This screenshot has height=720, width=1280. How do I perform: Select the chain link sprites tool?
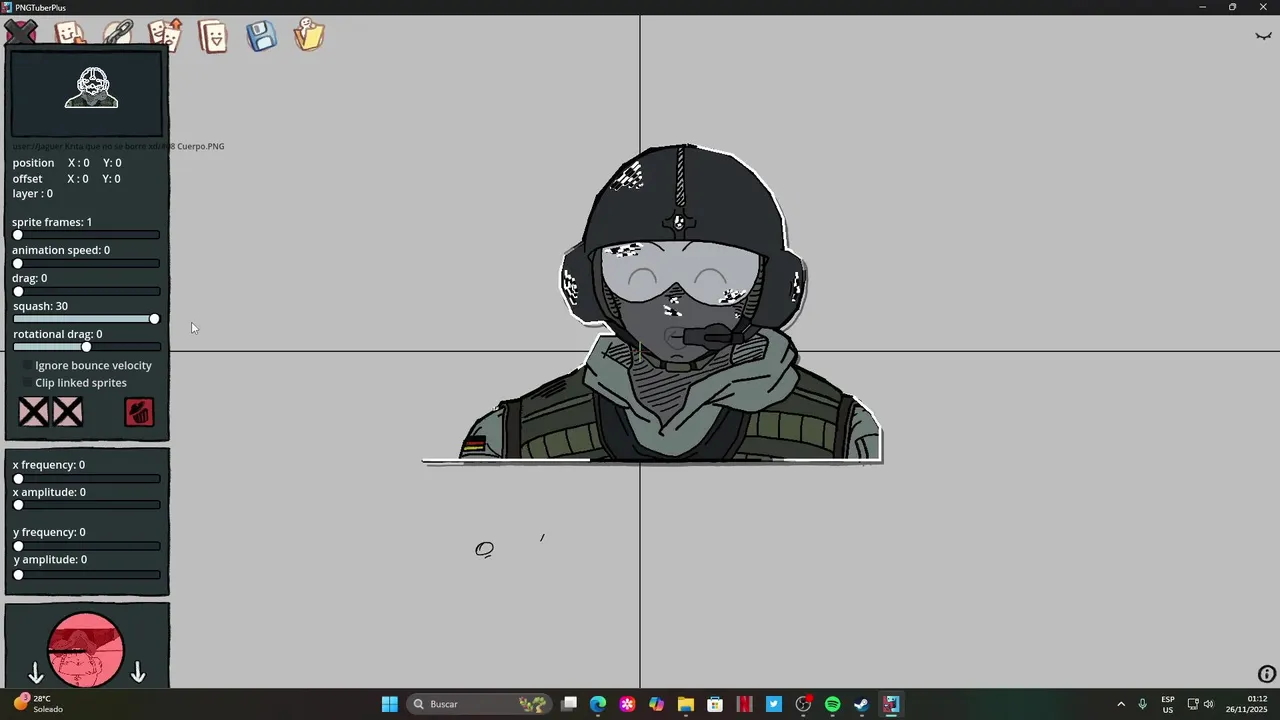tap(118, 33)
